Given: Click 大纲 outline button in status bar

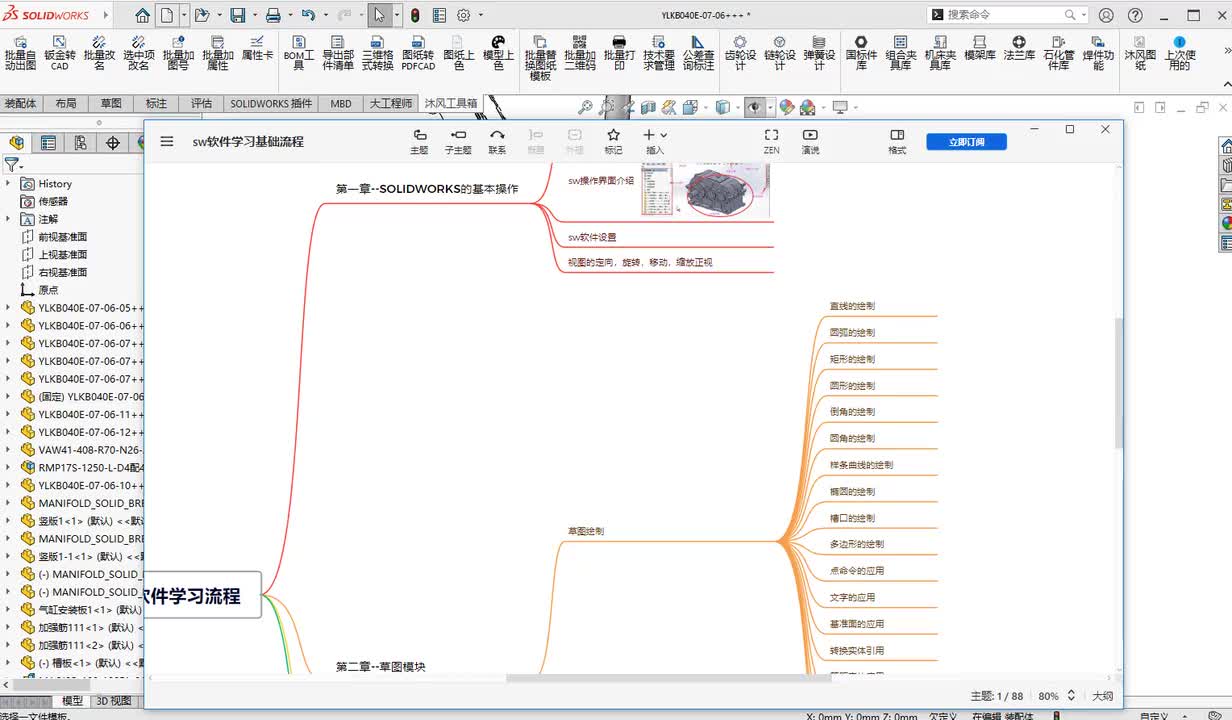Looking at the screenshot, I should tap(1102, 696).
